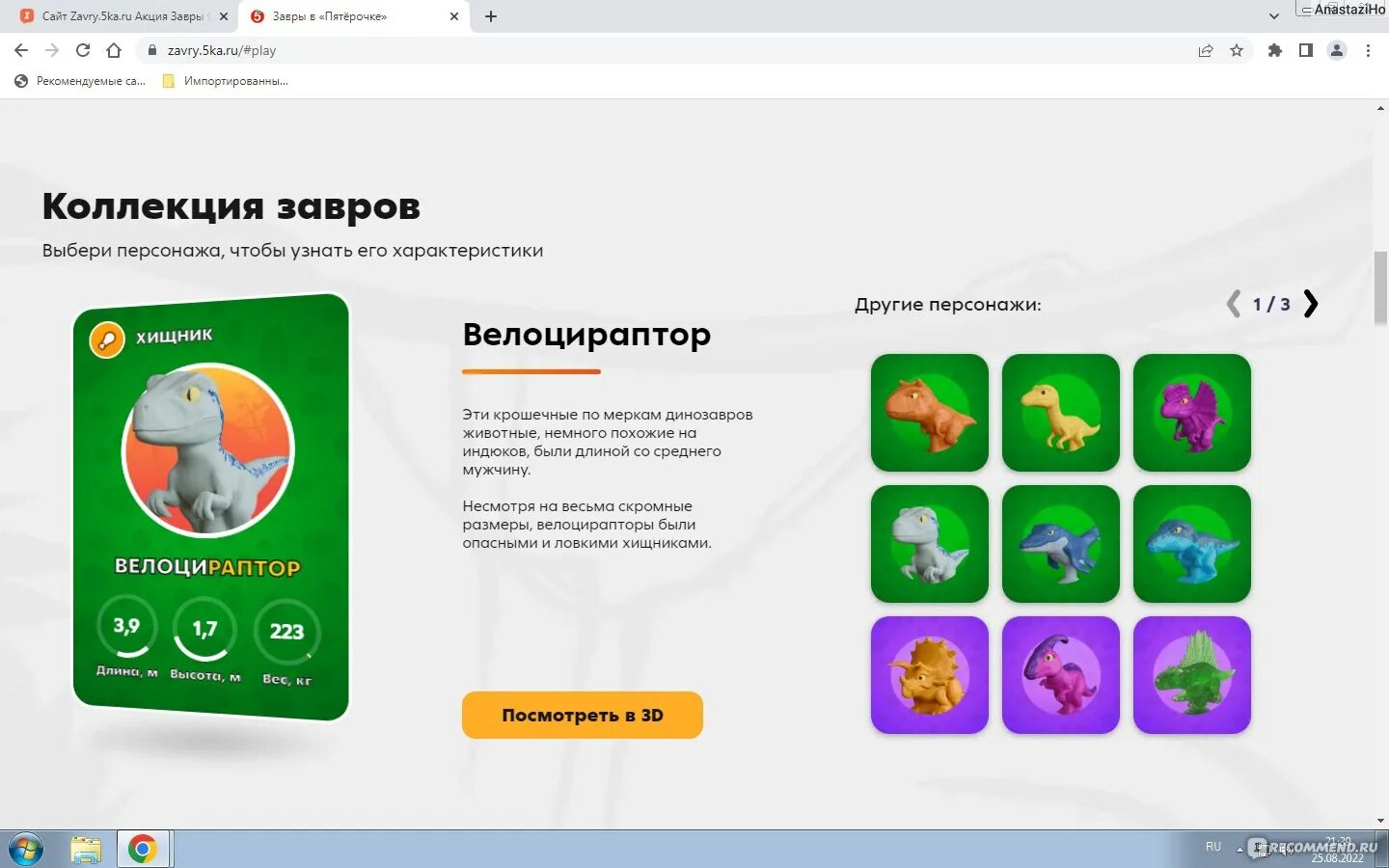Open the Chrome profile avatar
Image resolution: width=1389 pixels, height=868 pixels.
tap(1337, 50)
